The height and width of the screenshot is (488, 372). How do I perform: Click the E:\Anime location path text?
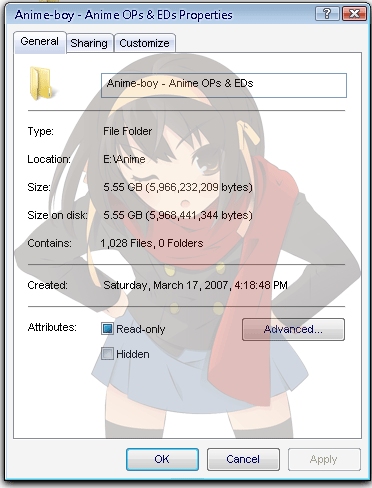point(124,159)
